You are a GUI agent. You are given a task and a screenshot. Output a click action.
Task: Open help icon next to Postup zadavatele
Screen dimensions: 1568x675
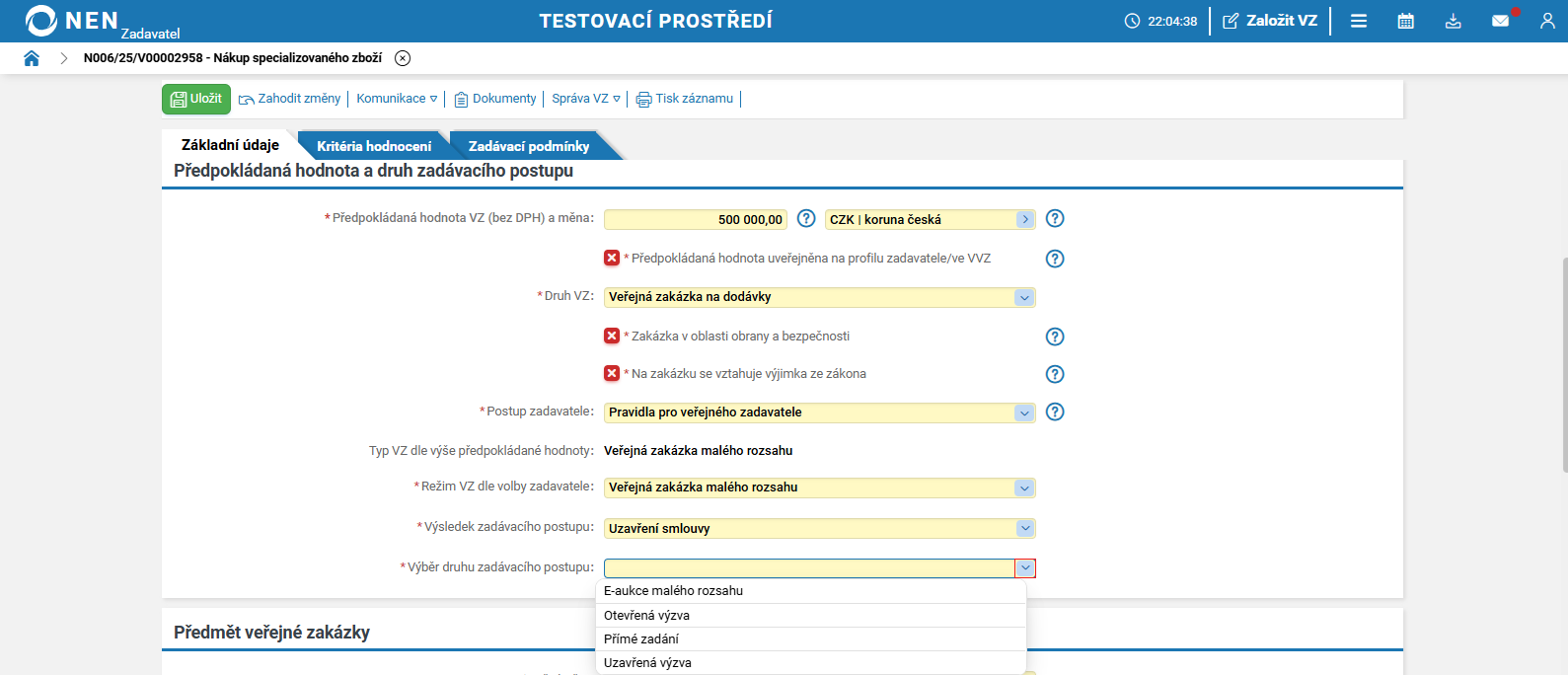(x=1055, y=412)
